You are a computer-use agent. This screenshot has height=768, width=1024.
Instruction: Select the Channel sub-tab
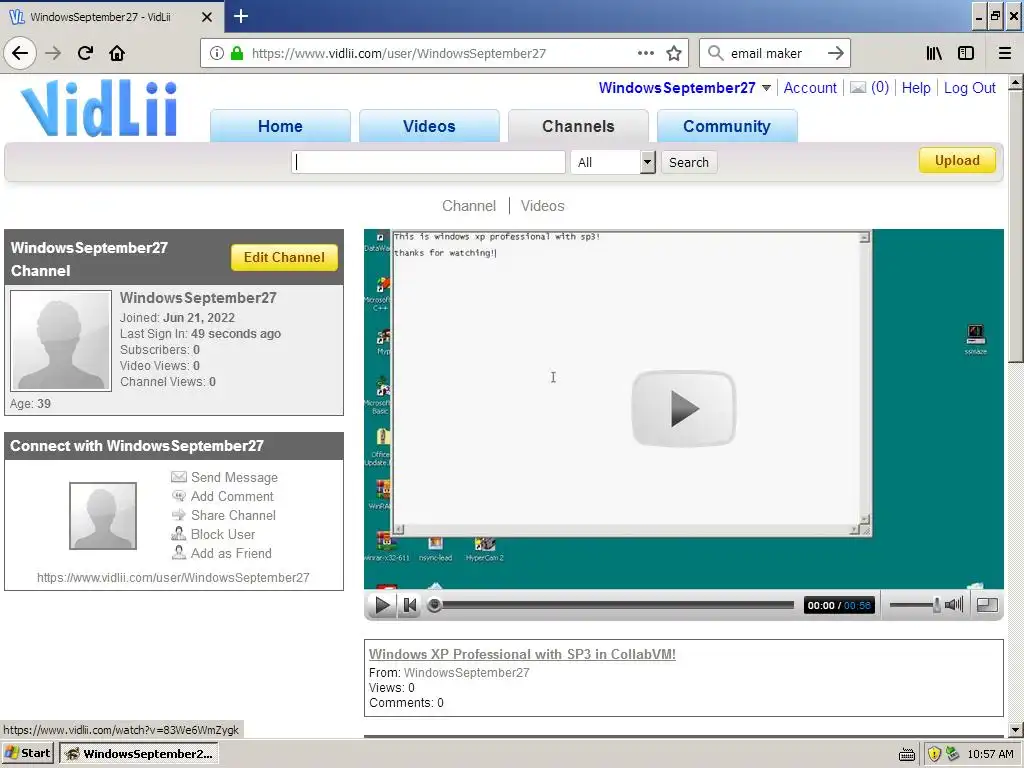point(469,206)
